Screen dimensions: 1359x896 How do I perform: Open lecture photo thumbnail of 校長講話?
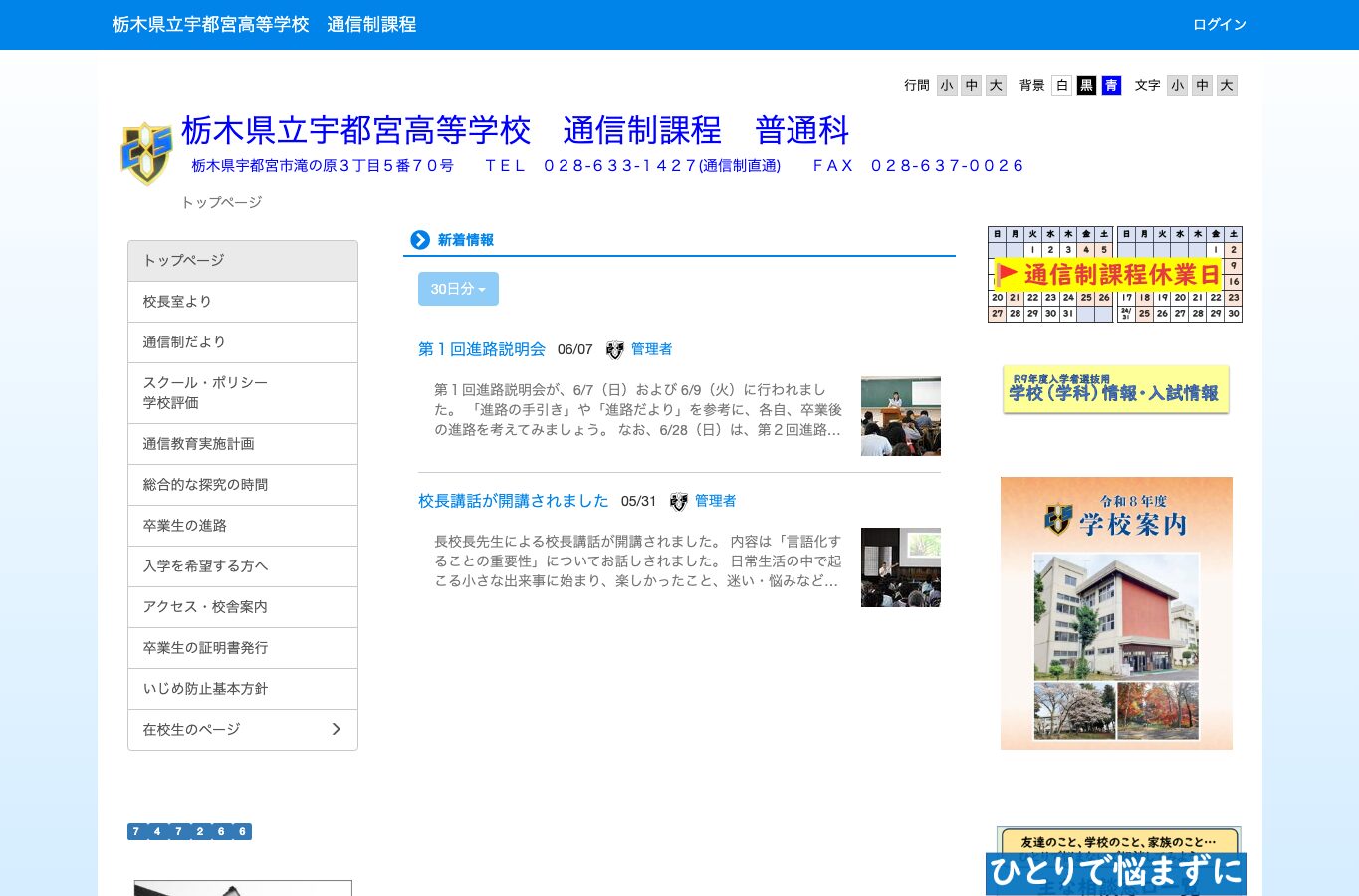tap(901, 567)
